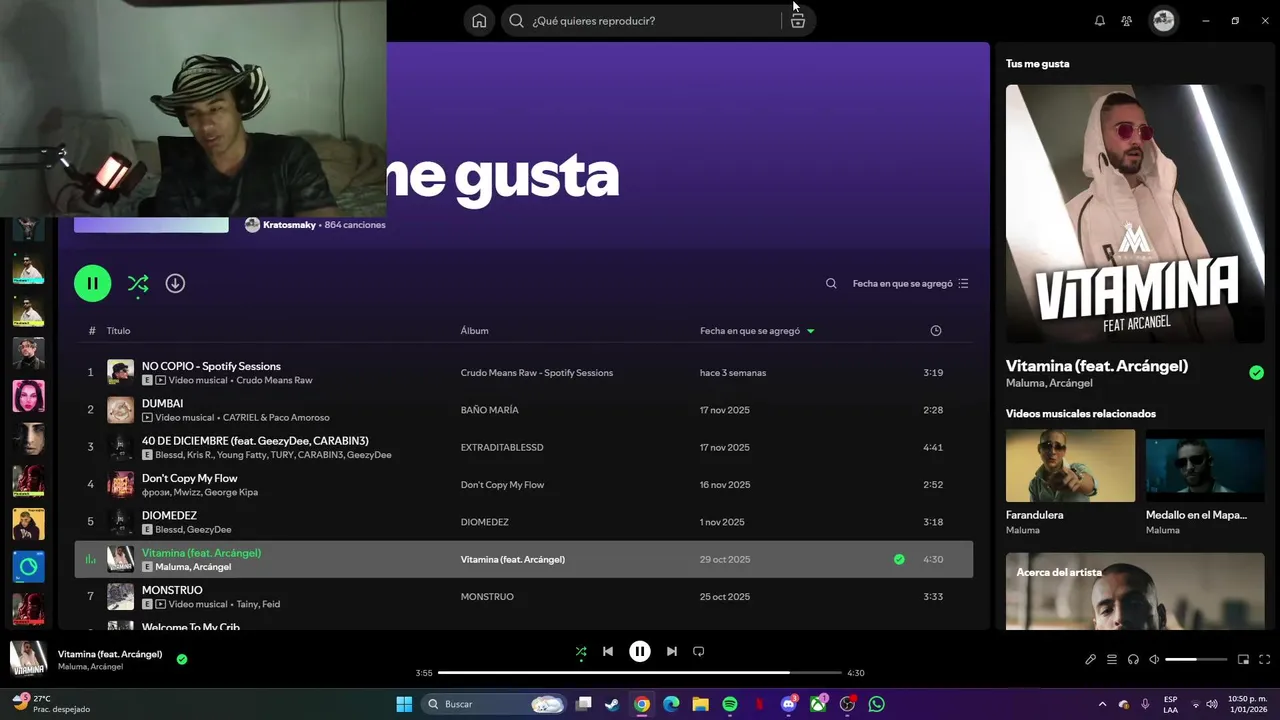Screen dimensions: 1280x720
Task: Open 'Acerca del artista' card
Action: [1135, 592]
